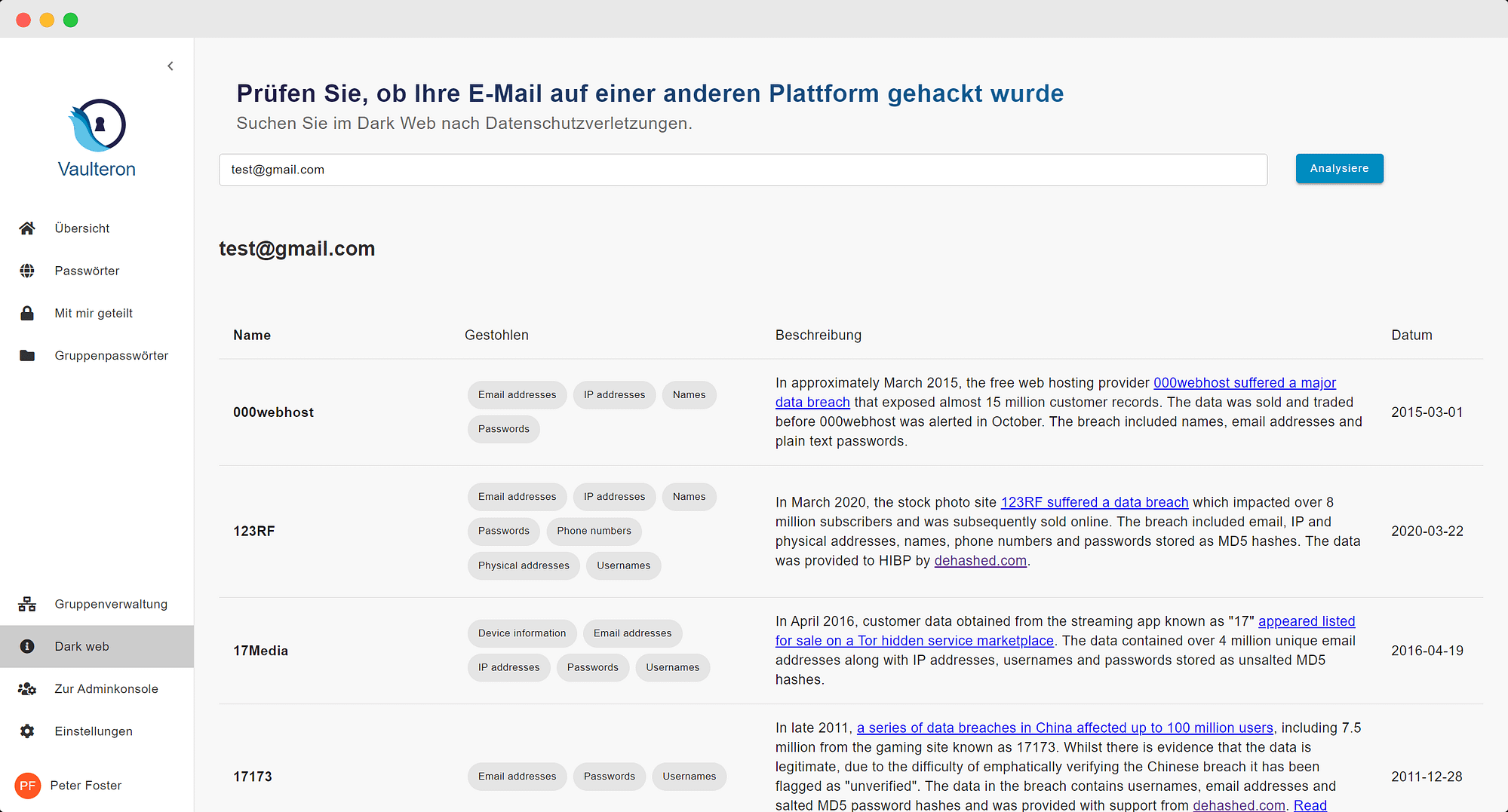Click the folder icon next to Gruppenpasswörter
The image size is (1508, 812).
pos(27,355)
